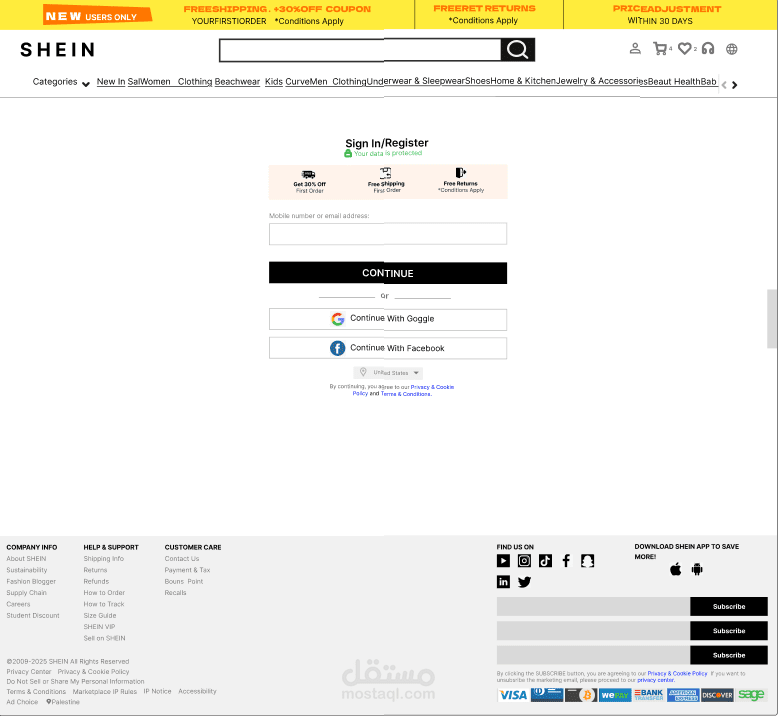
Task: Click the search magnifier button
Action: 518,50
